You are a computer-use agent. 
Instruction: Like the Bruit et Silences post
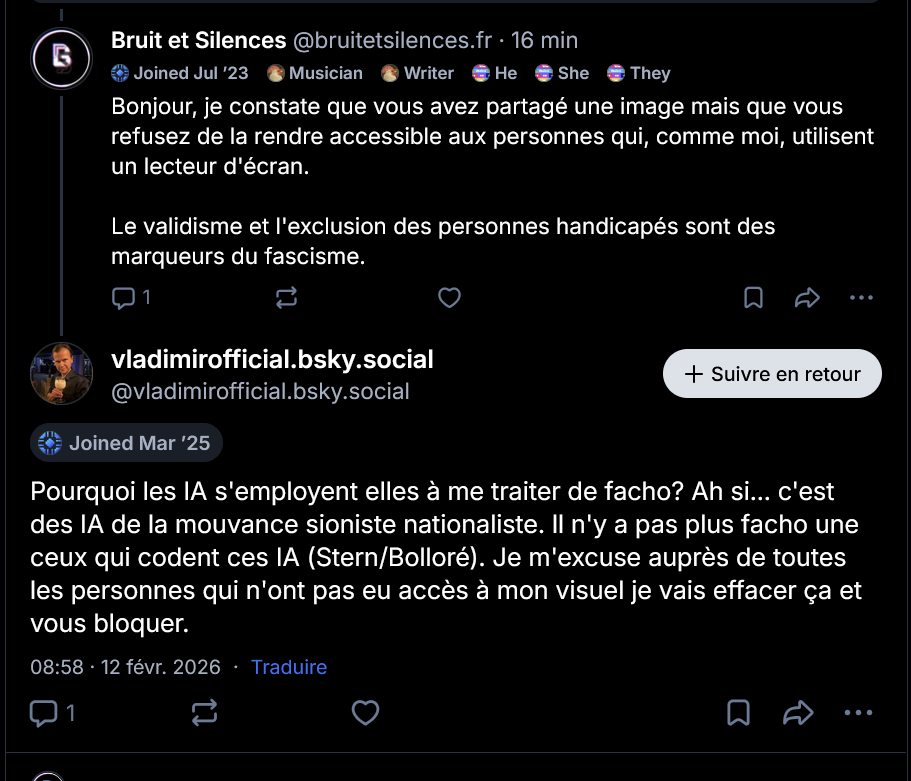(x=450, y=297)
